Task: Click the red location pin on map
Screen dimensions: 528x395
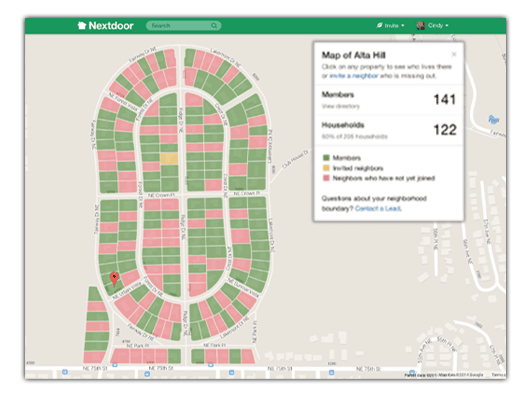Action: pyautogui.click(x=114, y=279)
